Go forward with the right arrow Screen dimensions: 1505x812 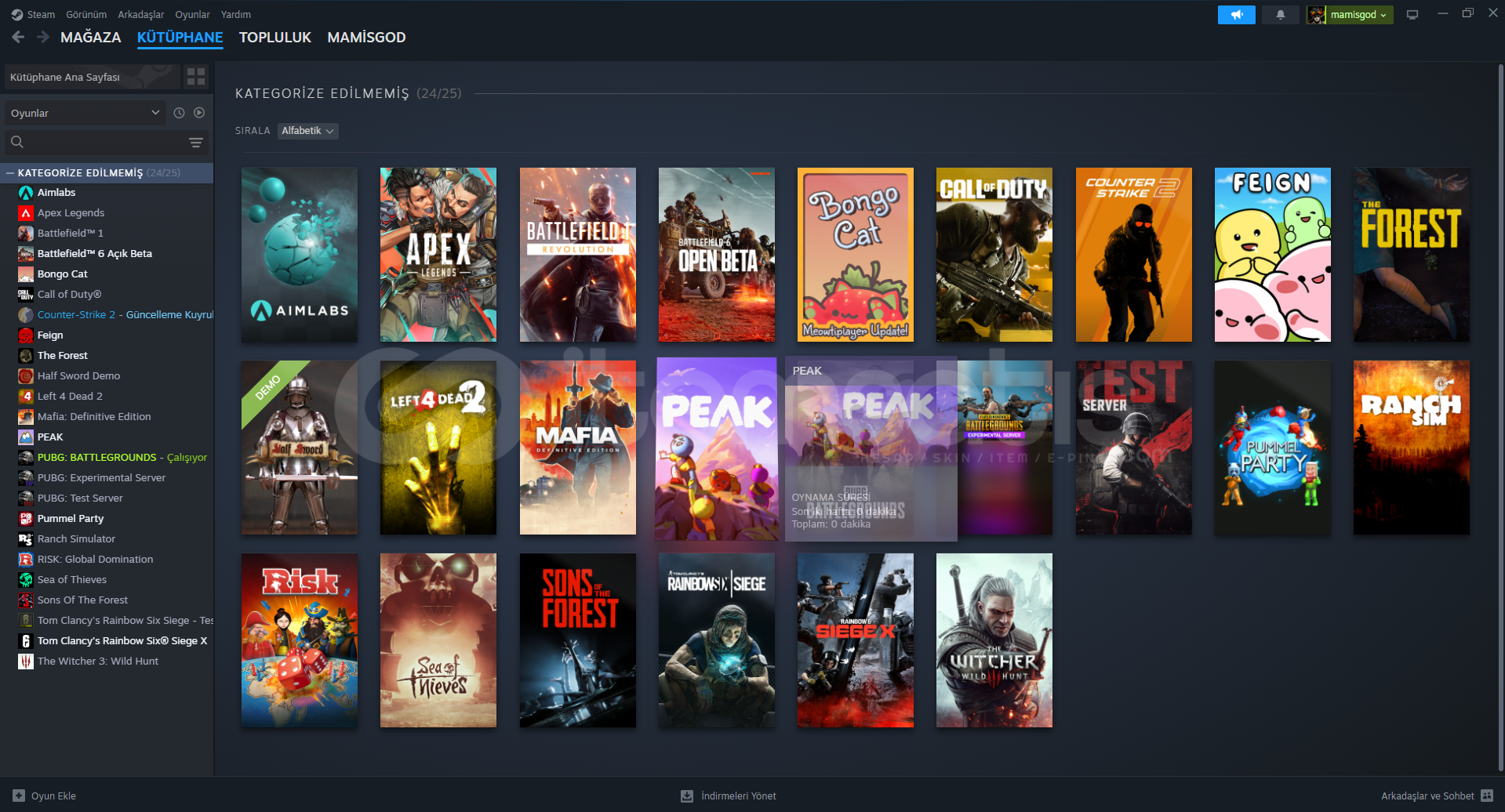point(43,37)
